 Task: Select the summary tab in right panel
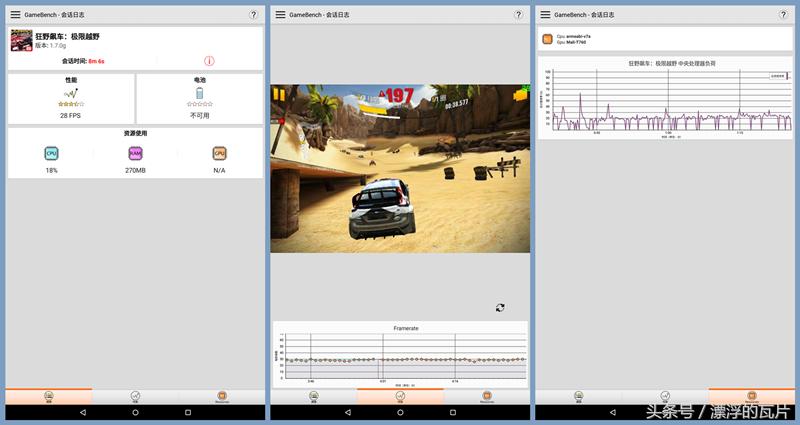579,396
